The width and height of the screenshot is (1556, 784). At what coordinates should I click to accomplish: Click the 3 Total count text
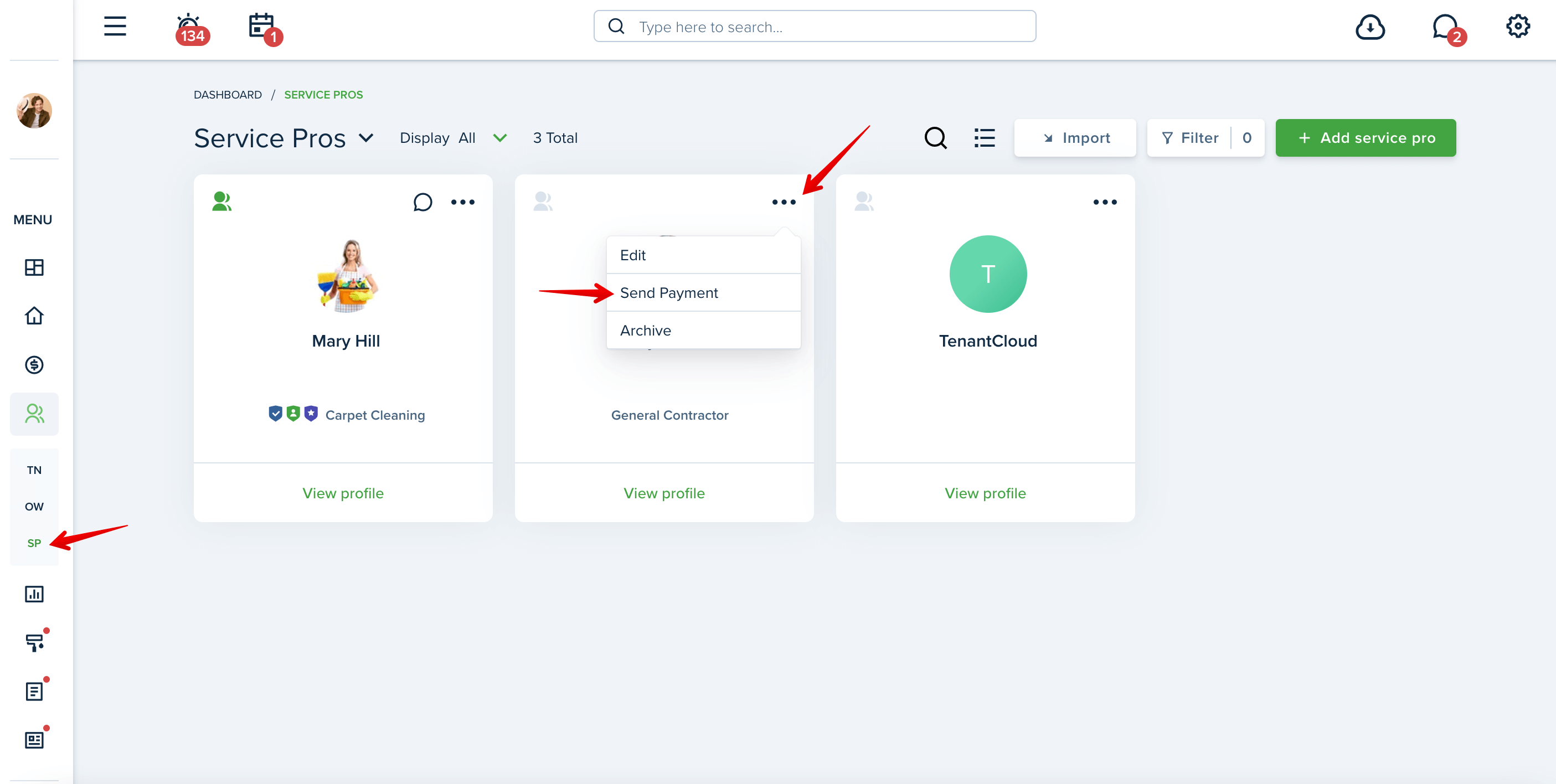point(555,138)
